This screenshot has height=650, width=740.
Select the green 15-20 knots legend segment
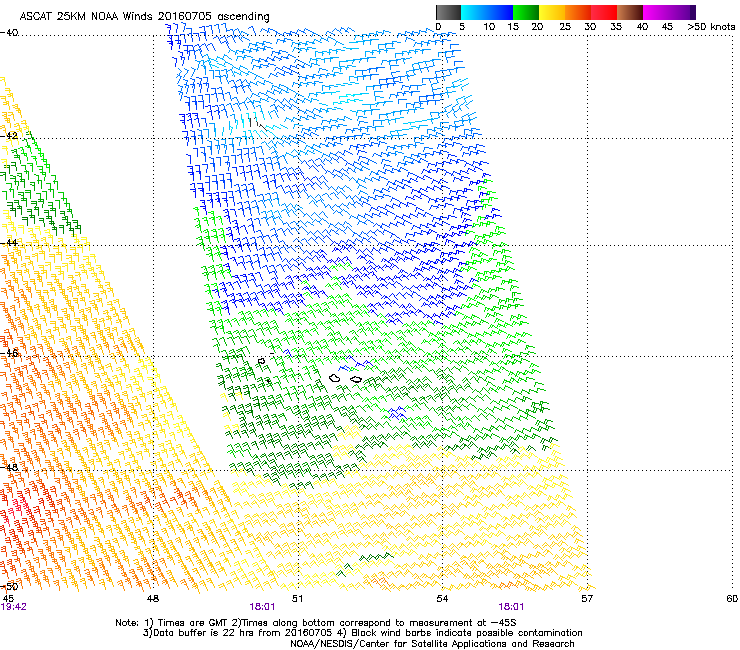coord(526,12)
